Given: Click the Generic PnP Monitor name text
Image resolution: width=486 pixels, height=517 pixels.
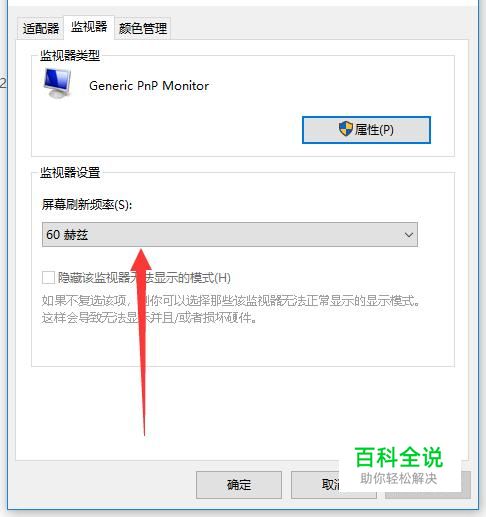Looking at the screenshot, I should 149,86.
